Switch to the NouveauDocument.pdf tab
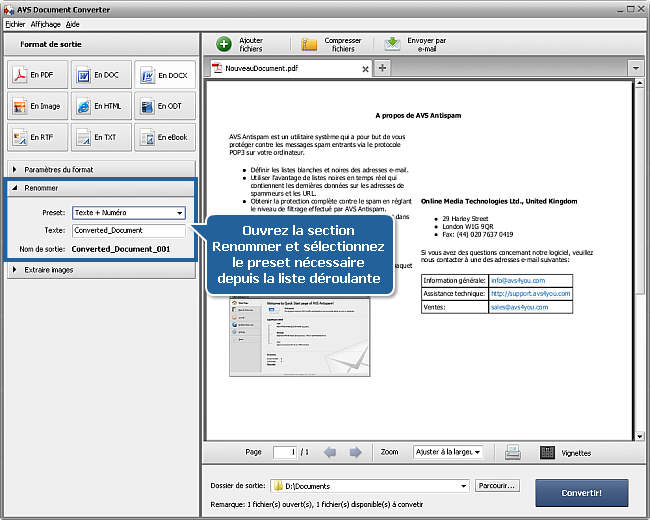 click(282, 69)
